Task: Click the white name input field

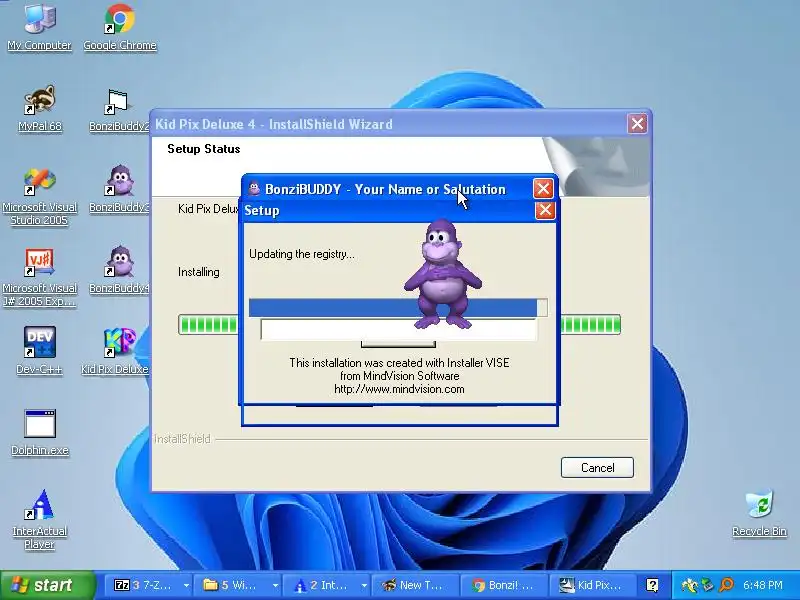Action: 398,329
